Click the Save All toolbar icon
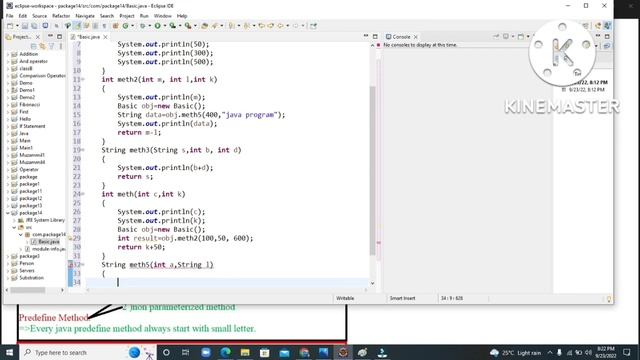Viewport: 640px width, 360px height. (x=34, y=26)
